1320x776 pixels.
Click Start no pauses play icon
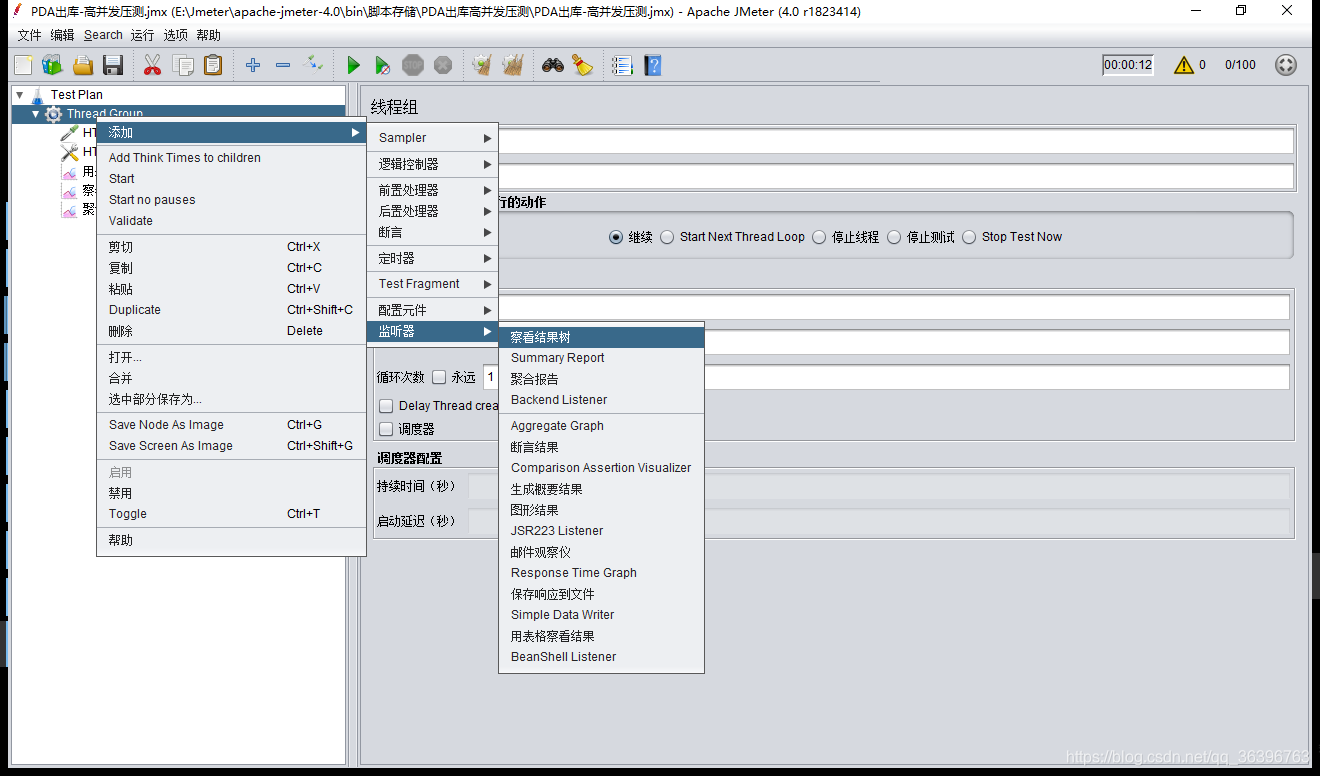[382, 66]
